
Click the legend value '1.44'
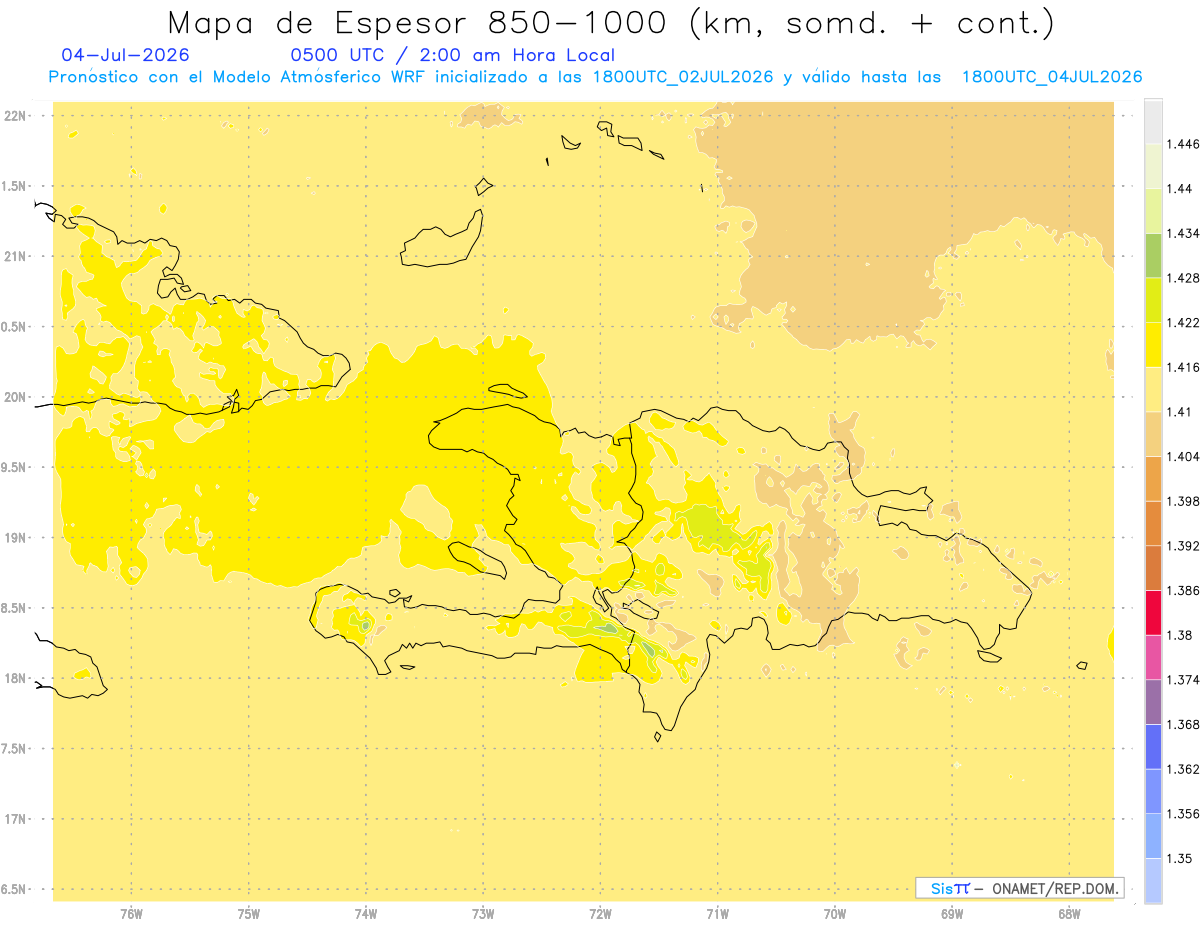(1180, 189)
